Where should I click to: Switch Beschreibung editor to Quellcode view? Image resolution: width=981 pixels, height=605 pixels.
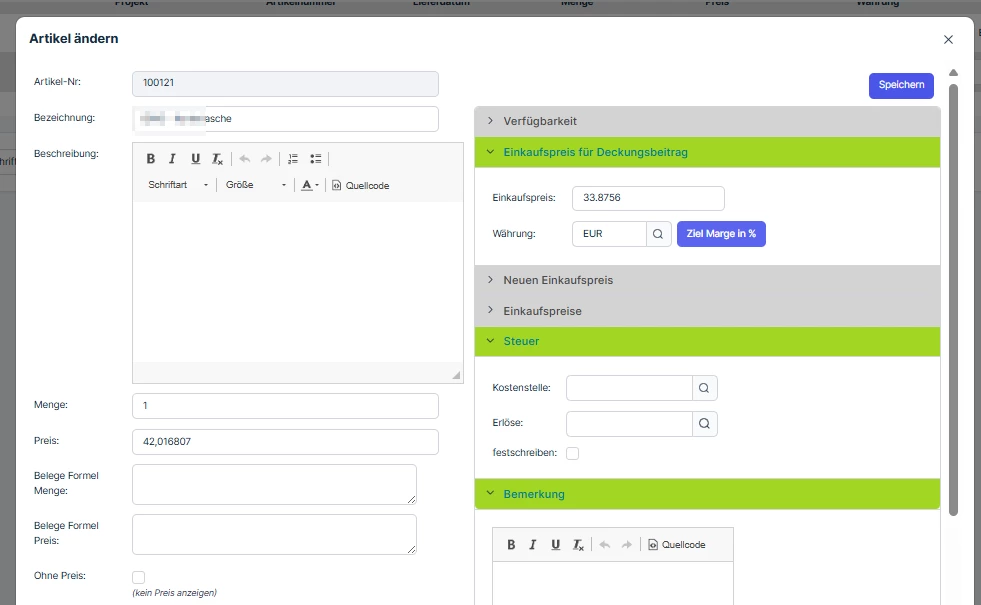360,185
